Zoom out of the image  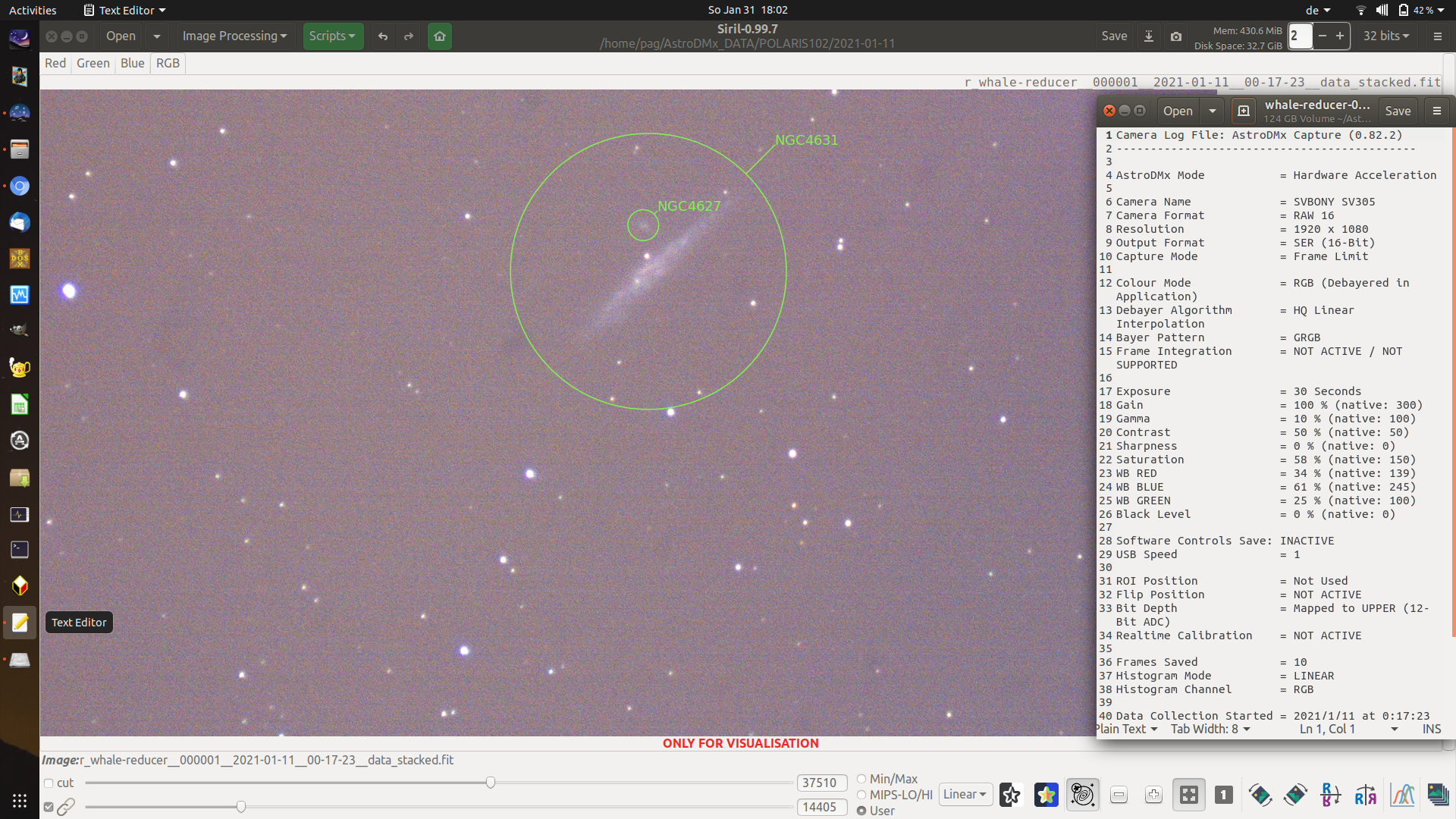click(1119, 795)
